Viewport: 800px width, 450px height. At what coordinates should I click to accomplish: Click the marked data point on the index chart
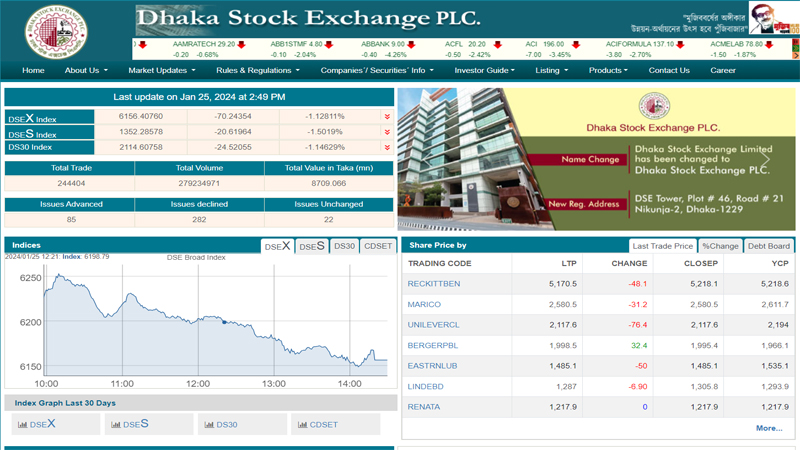point(224,322)
